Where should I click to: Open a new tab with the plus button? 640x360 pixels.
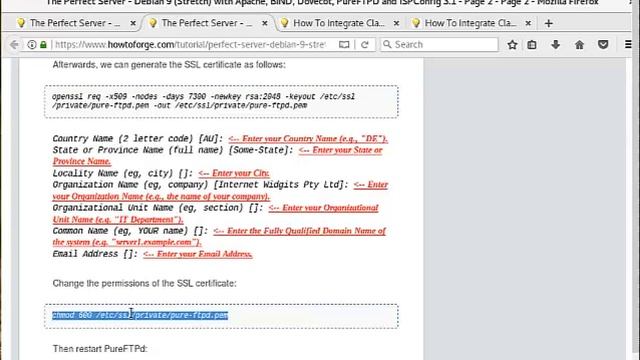[x=549, y=23]
